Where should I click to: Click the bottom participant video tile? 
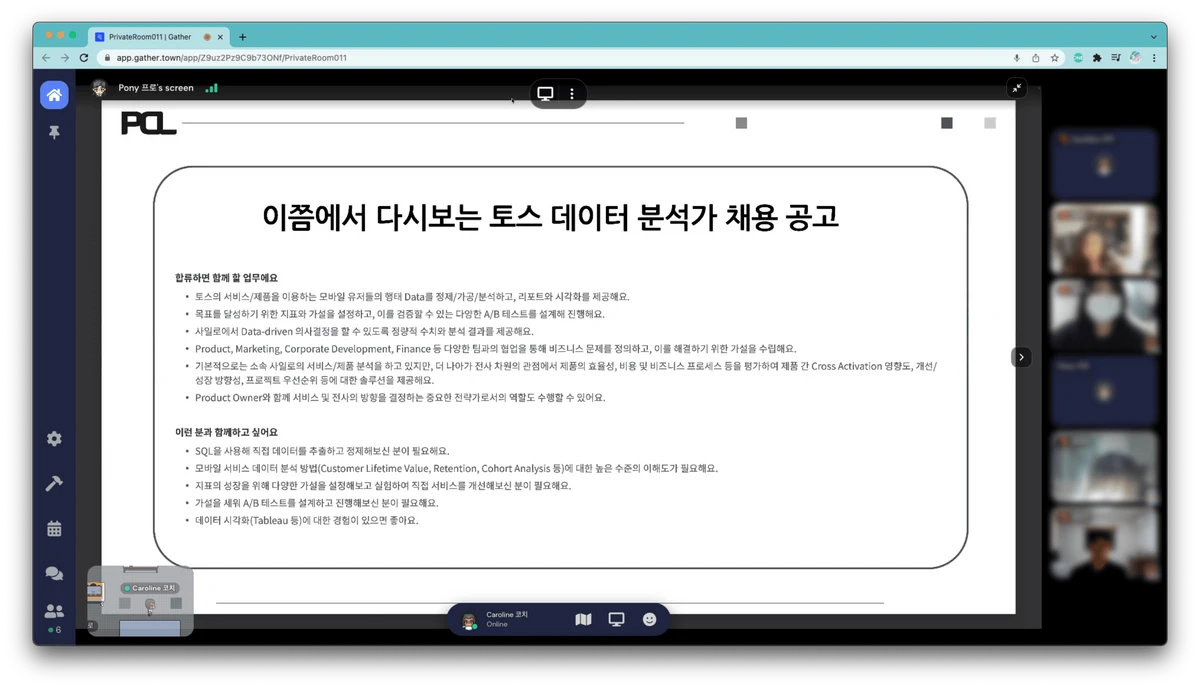tap(1104, 543)
